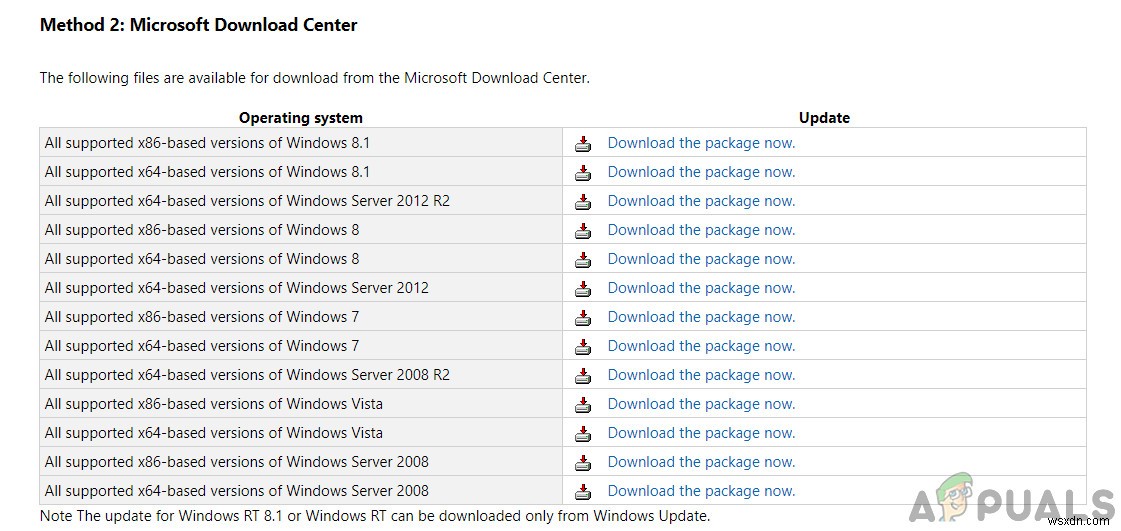
Task: Open download link for x64 Windows Server 2008
Action: pyautogui.click(x=701, y=491)
